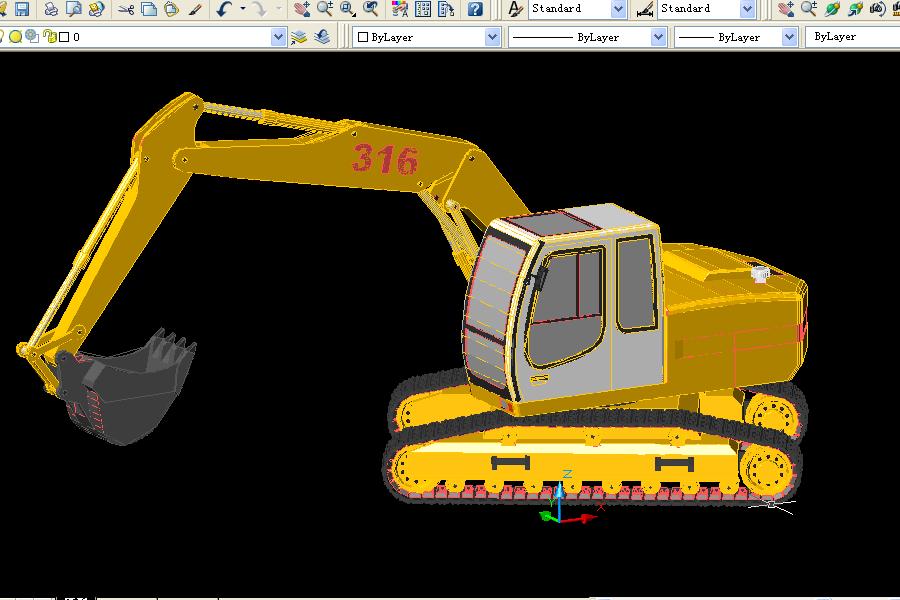Click the Help question mark icon
The height and width of the screenshot is (600, 900).
coord(475,9)
